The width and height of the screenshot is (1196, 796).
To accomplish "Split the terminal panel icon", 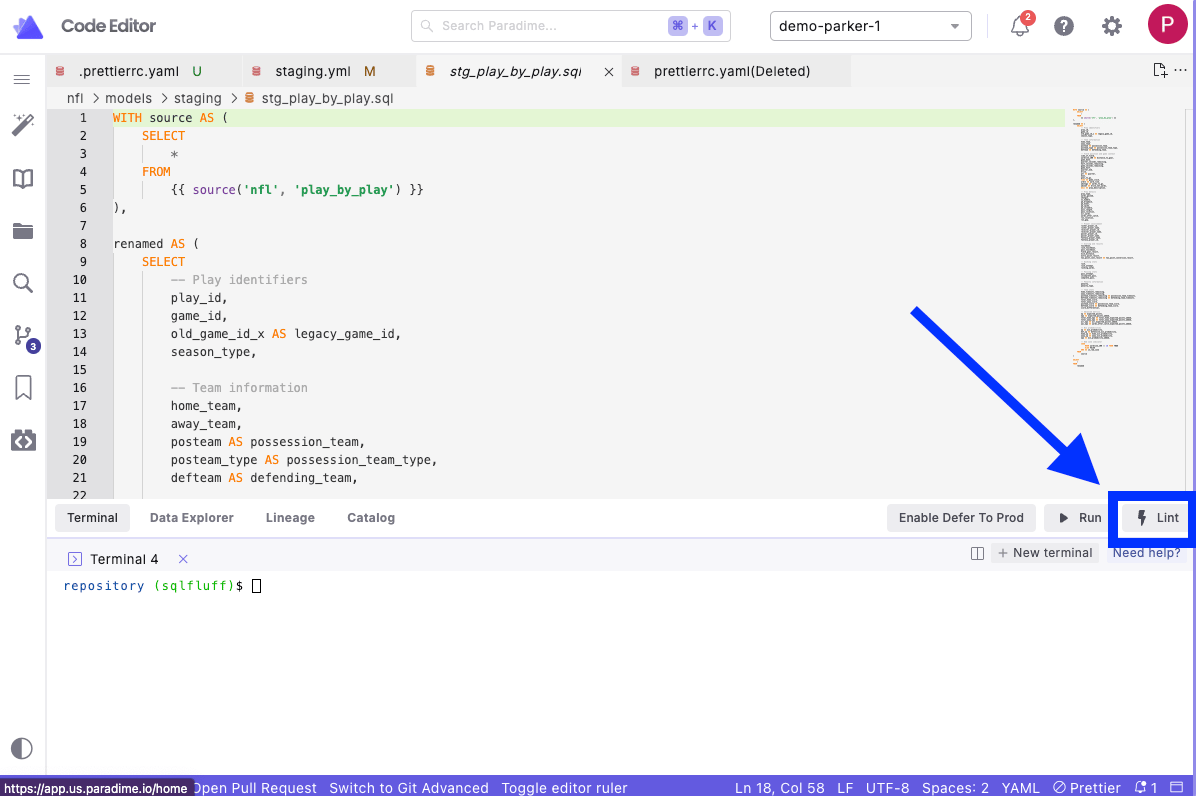I will 977,554.
